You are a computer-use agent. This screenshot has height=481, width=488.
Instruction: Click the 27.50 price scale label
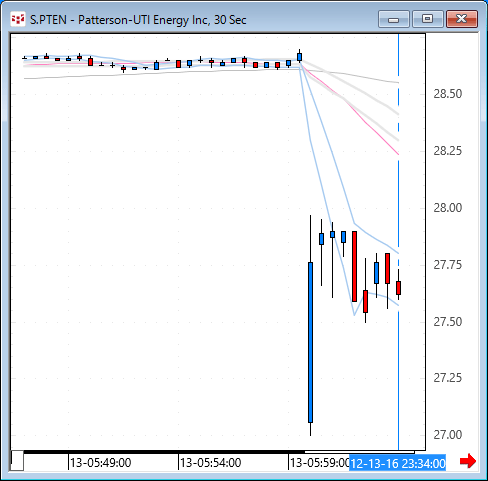[447, 322]
